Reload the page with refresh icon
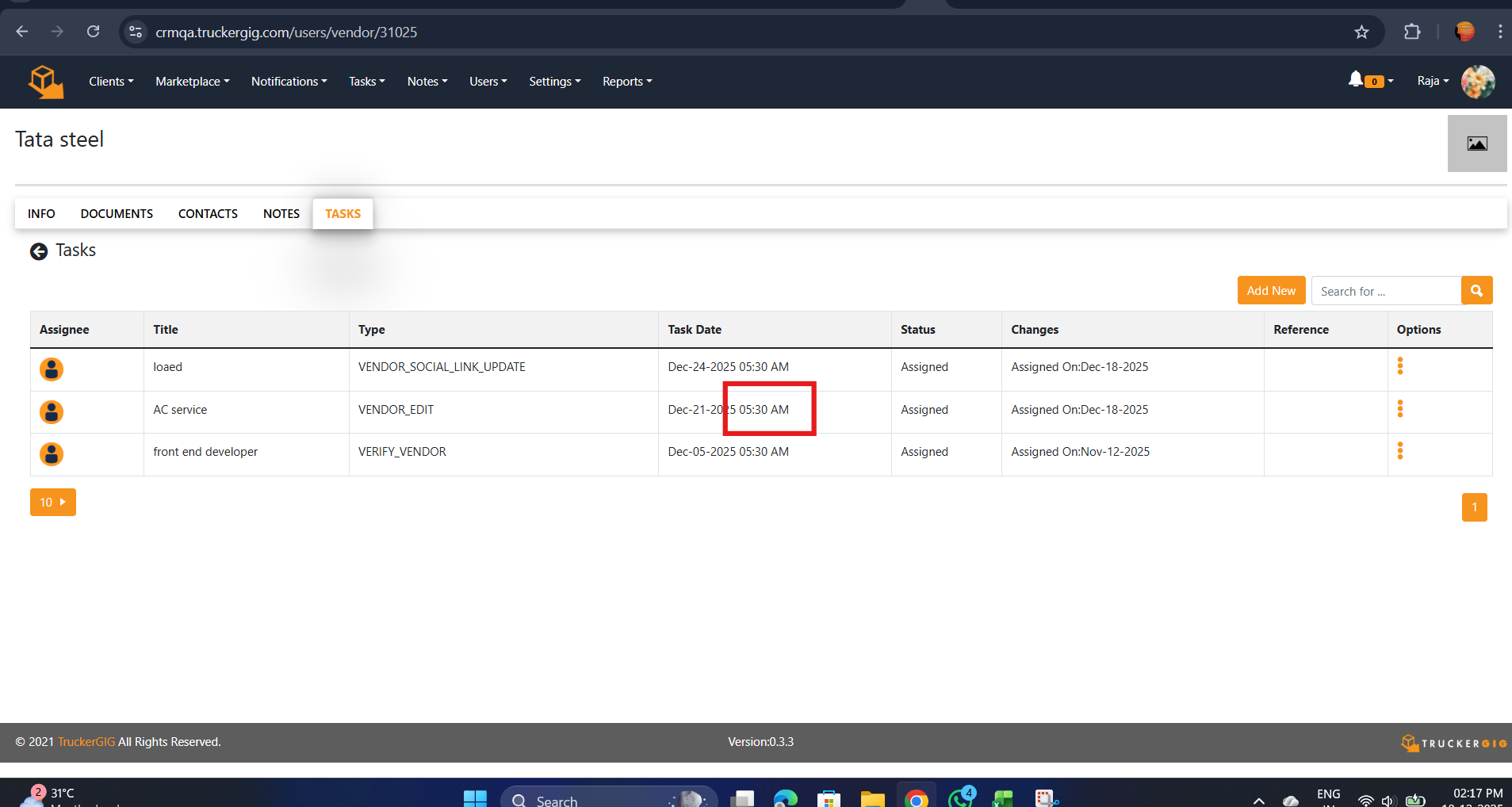1512x807 pixels. coord(93,32)
